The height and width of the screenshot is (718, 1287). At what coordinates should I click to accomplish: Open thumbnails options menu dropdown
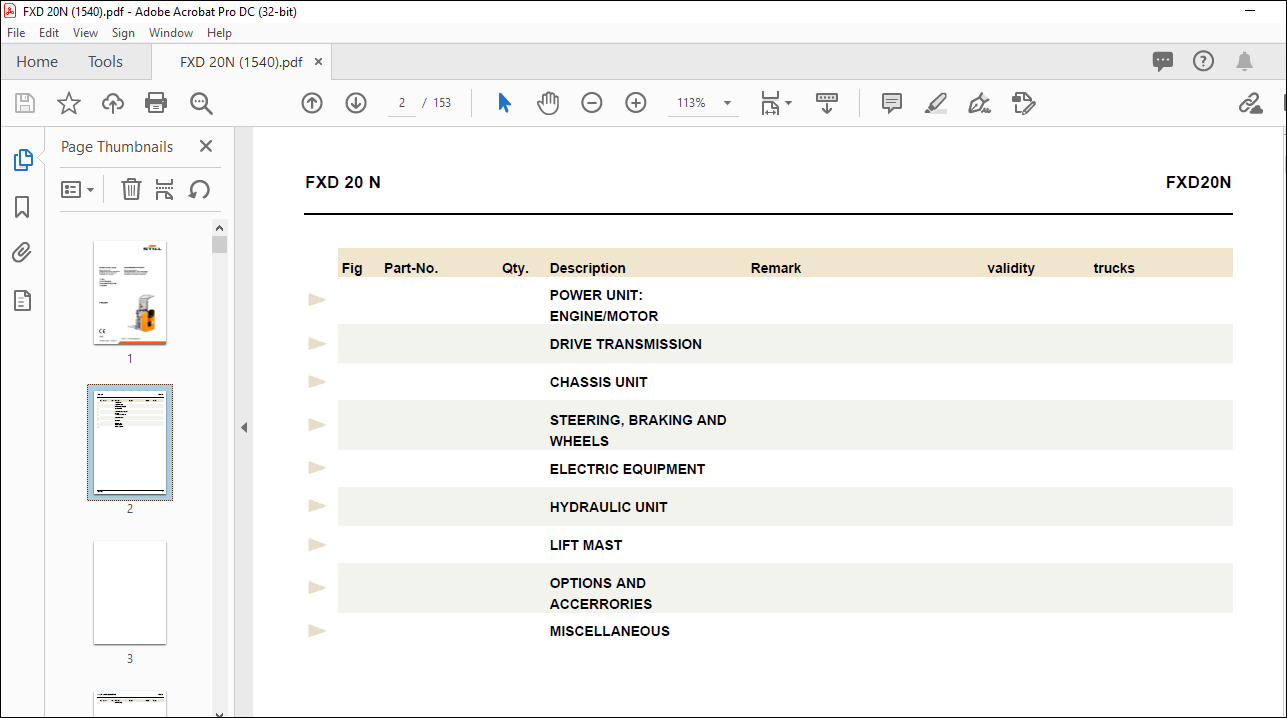coord(78,189)
